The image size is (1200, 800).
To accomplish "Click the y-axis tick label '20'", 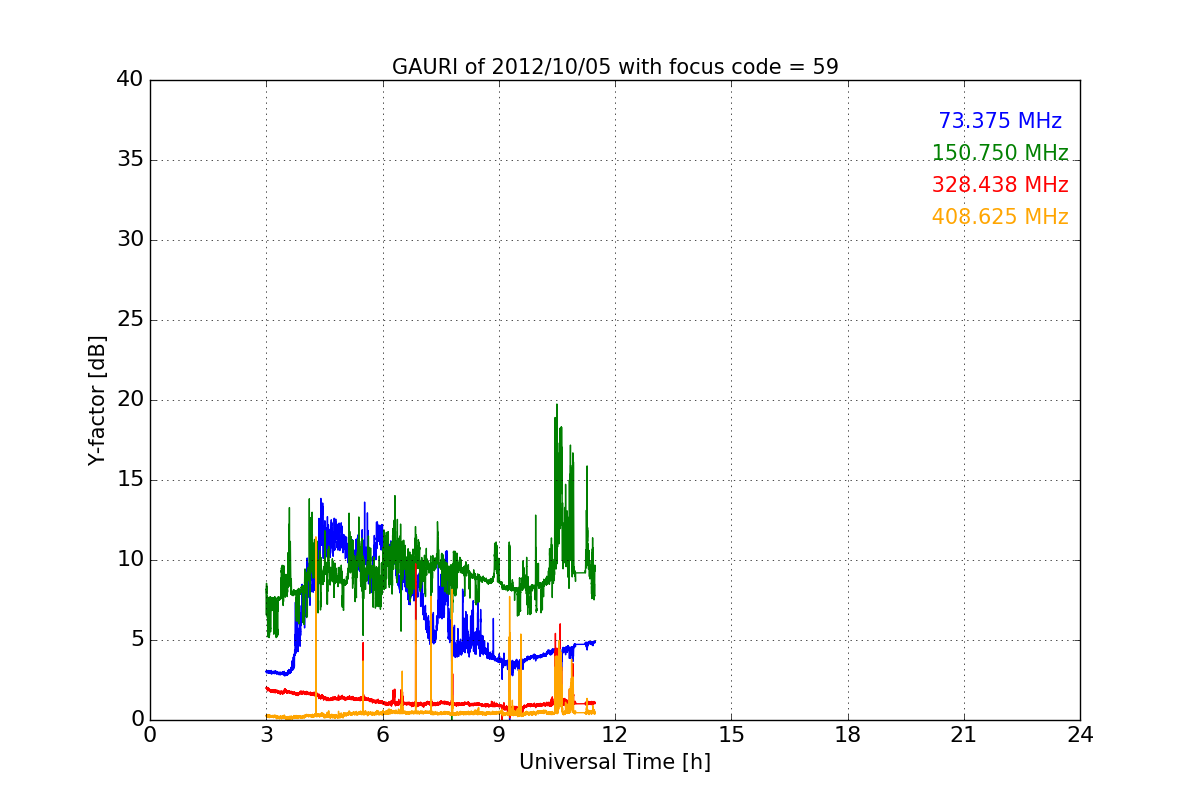I will pyautogui.click(x=129, y=400).
